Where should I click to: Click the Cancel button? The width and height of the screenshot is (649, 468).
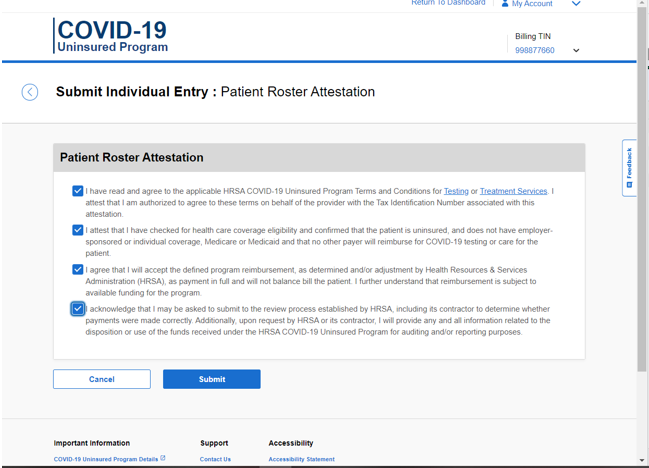(102, 379)
